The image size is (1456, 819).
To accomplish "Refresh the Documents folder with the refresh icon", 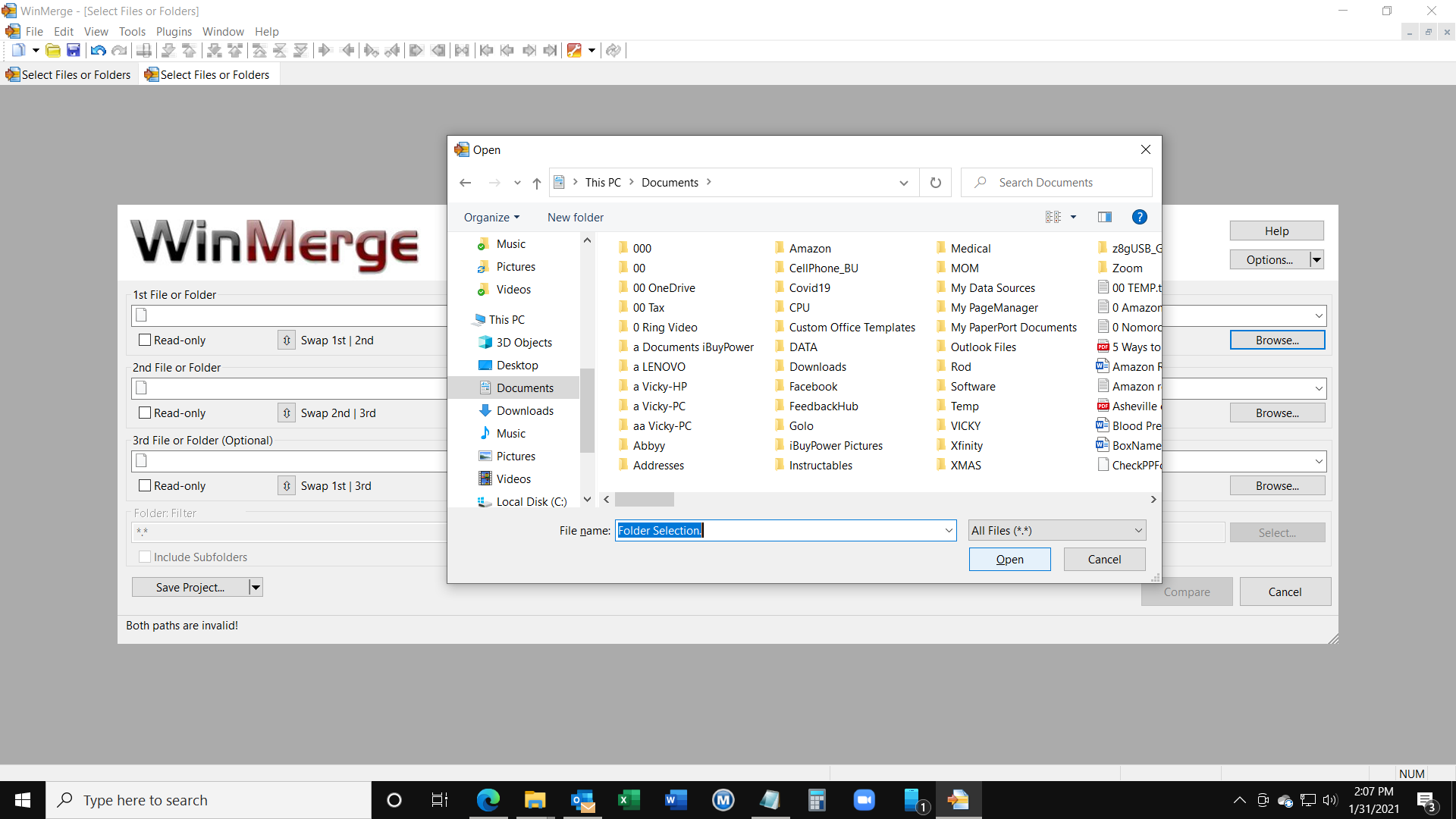I will pyautogui.click(x=935, y=182).
